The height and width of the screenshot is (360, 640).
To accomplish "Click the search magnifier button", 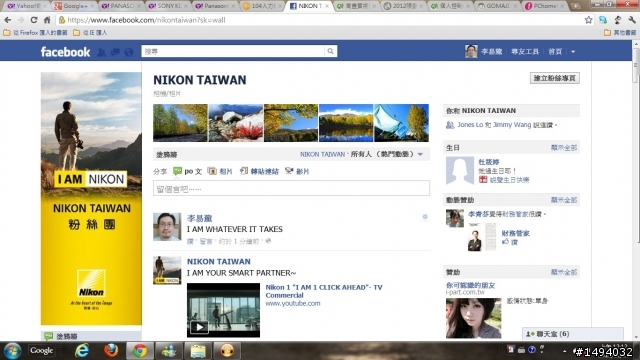I will click(x=330, y=51).
